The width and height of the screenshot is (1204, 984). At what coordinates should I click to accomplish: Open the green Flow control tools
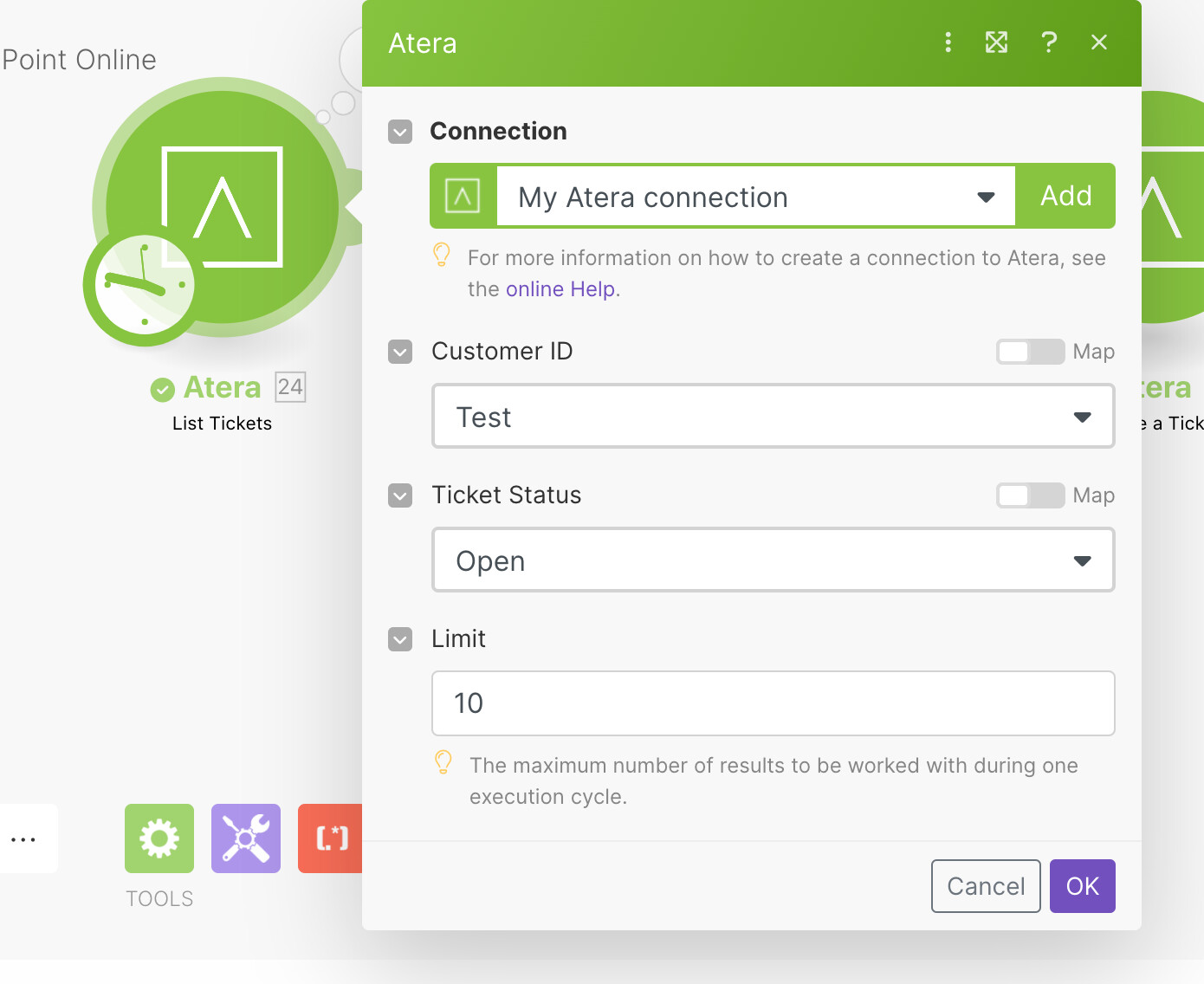click(159, 838)
